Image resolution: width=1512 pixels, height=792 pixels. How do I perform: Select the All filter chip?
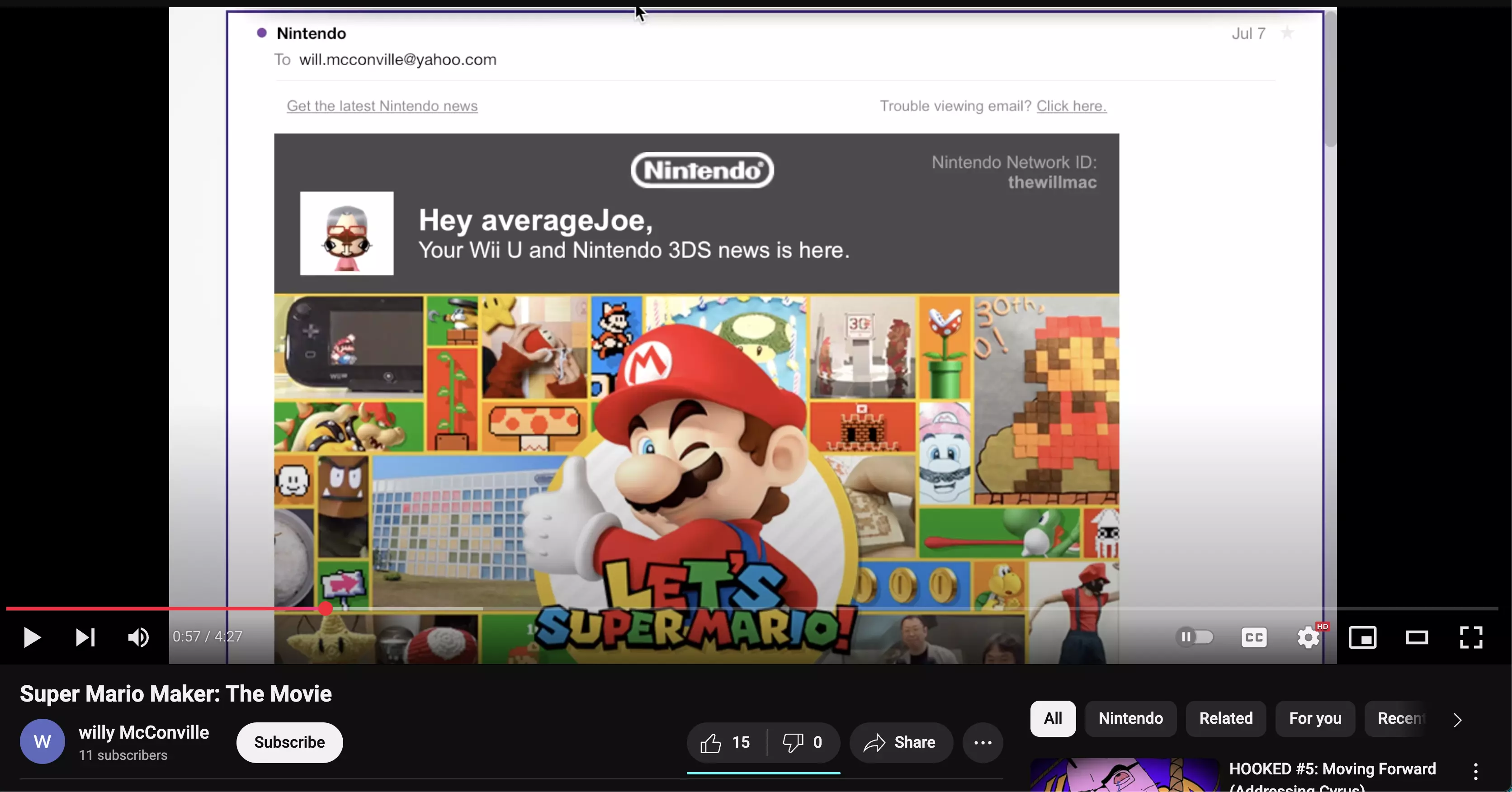(1053, 719)
